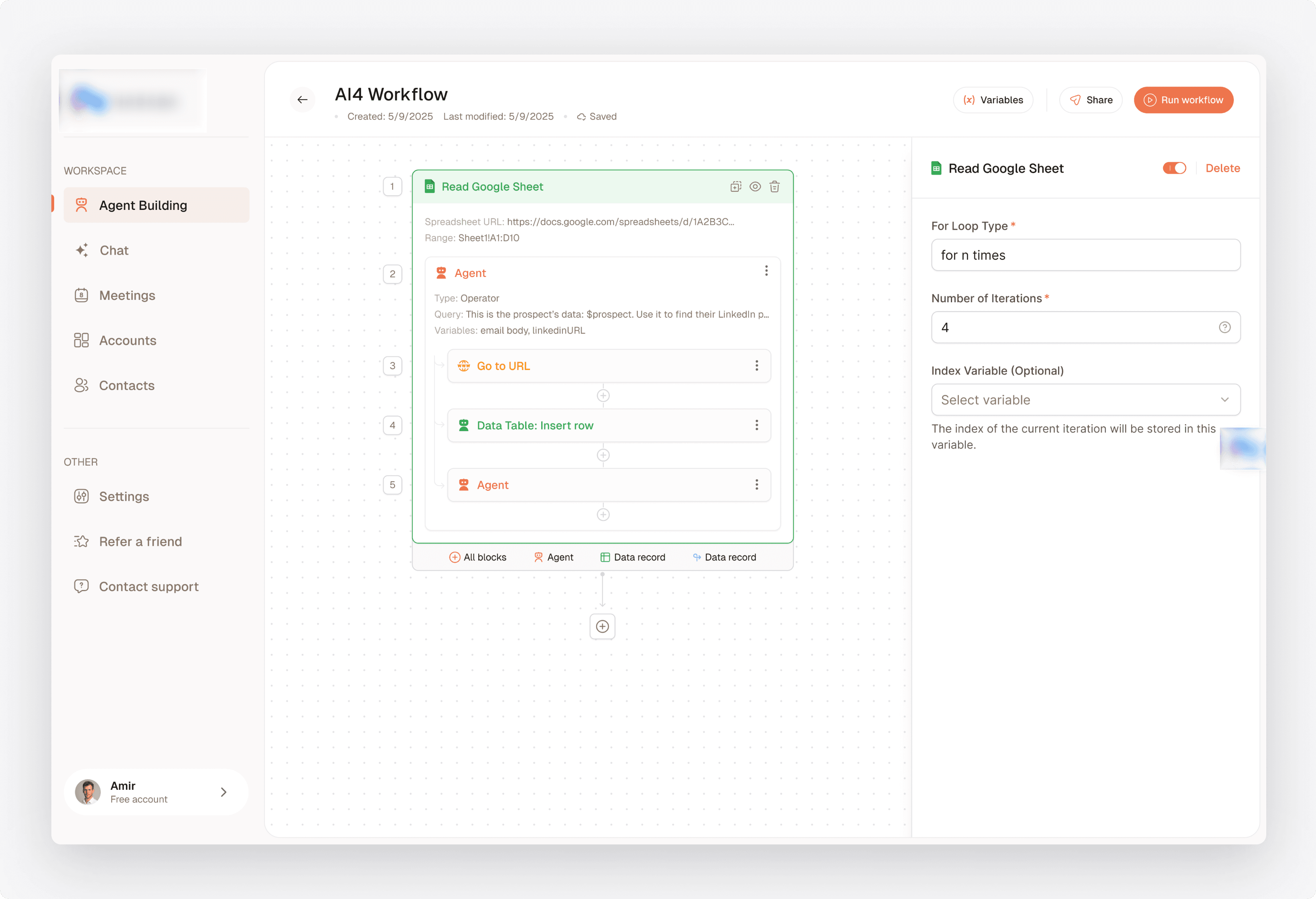Choose Data record with table icon
Screen dimensions: 1316x899
[x=632, y=557]
